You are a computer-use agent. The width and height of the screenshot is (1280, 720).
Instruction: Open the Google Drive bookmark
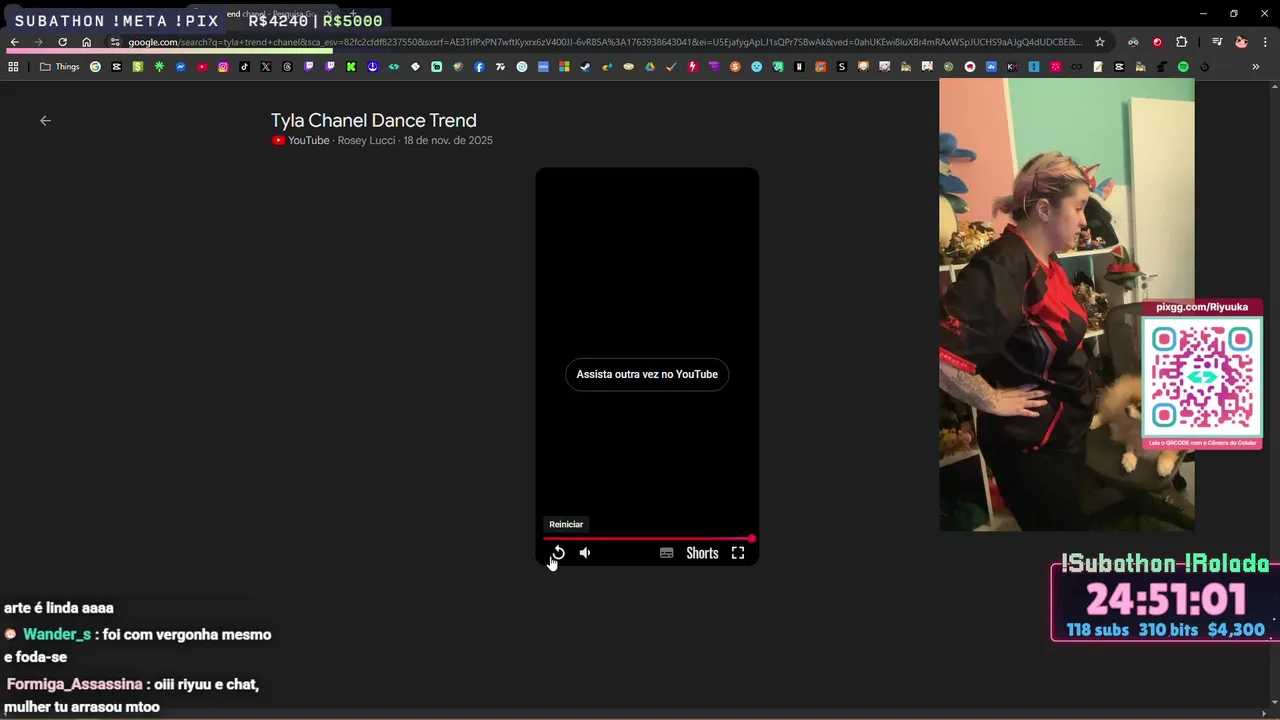coord(649,67)
